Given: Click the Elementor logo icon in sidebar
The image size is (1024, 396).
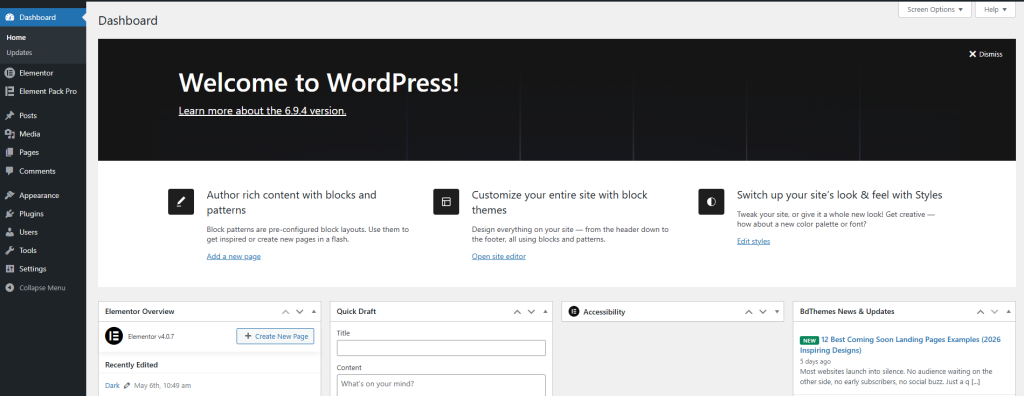Looking at the screenshot, I should [x=10, y=73].
